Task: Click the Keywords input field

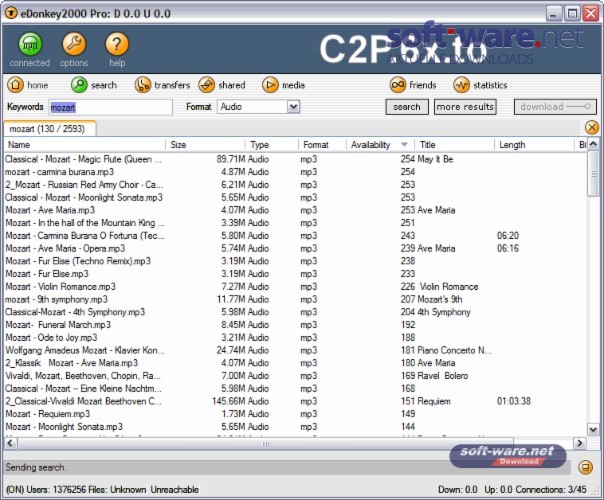Action: coord(111,107)
